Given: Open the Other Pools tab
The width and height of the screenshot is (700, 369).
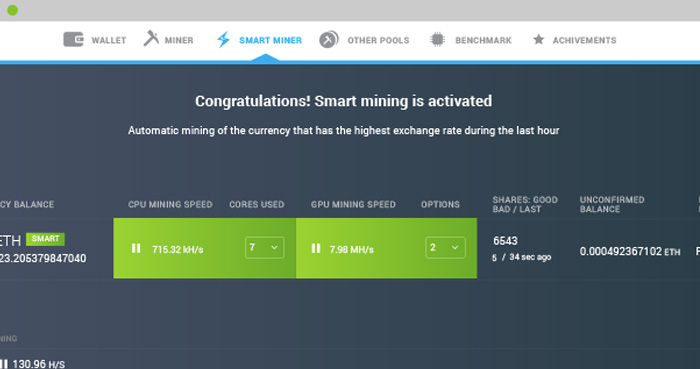Looking at the screenshot, I should [364, 40].
